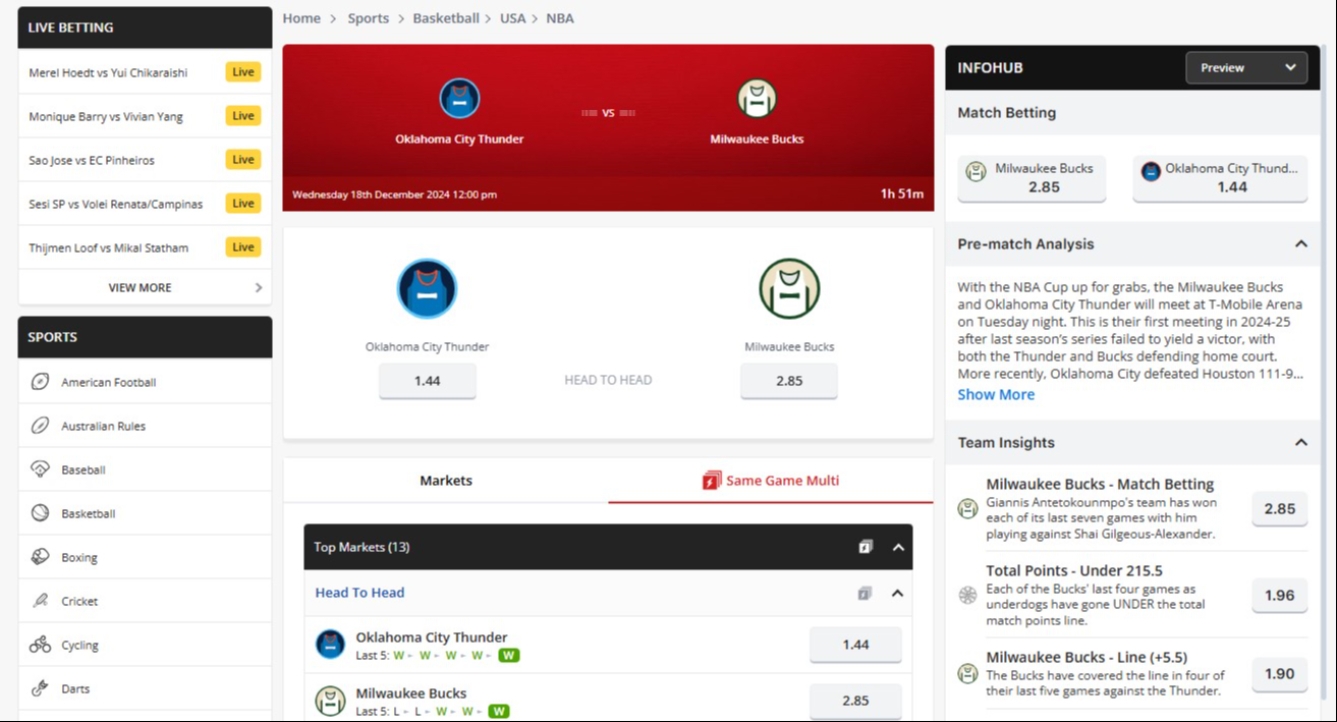Switch to the Same Game Multi tab
The height and width of the screenshot is (722, 1337).
point(770,481)
